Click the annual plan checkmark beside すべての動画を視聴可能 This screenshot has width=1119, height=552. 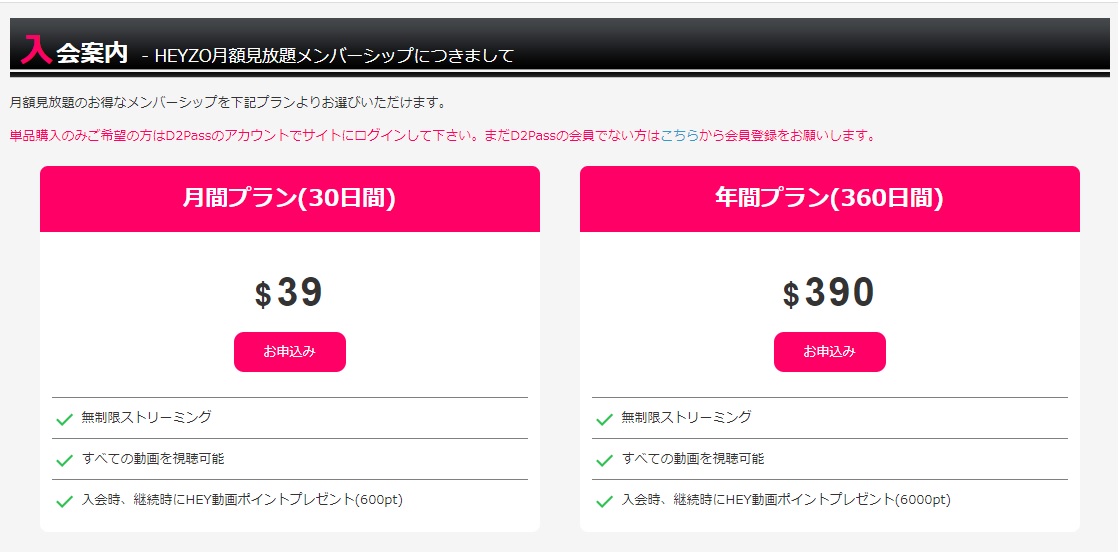pyautogui.click(x=604, y=460)
